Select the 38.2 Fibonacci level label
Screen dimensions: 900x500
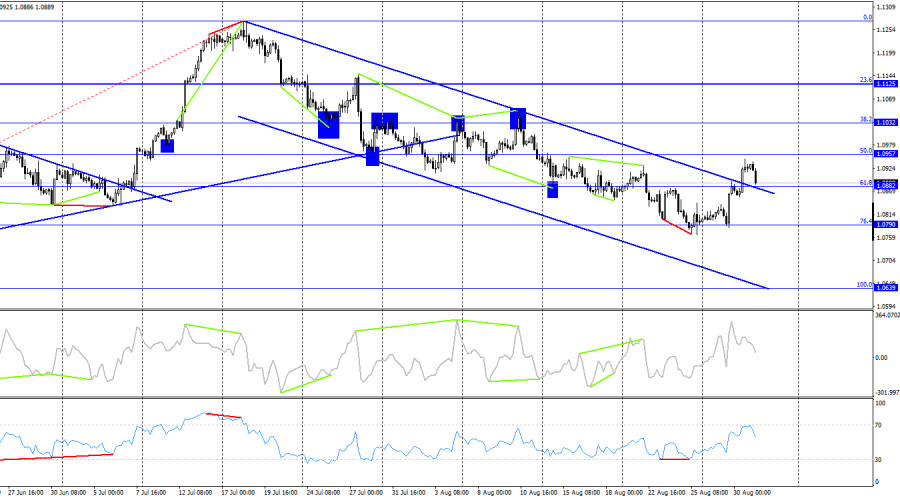[x=866, y=119]
